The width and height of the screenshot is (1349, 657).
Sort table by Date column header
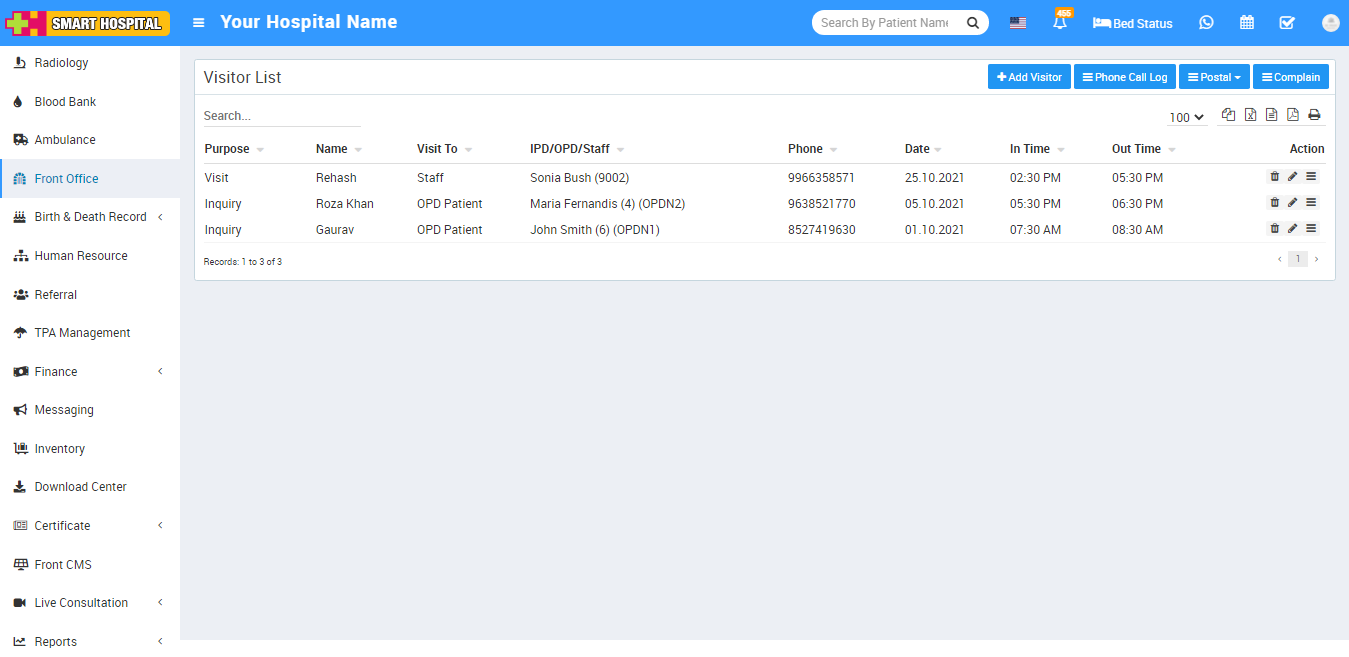click(x=918, y=149)
